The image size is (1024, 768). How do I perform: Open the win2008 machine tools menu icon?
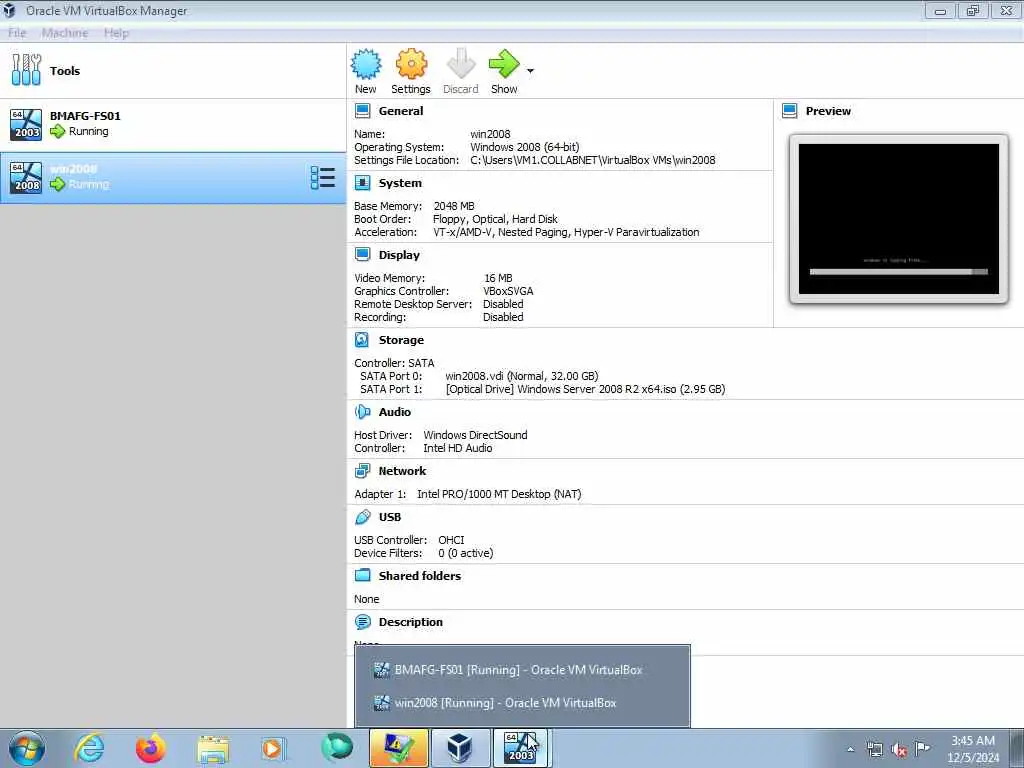(323, 178)
